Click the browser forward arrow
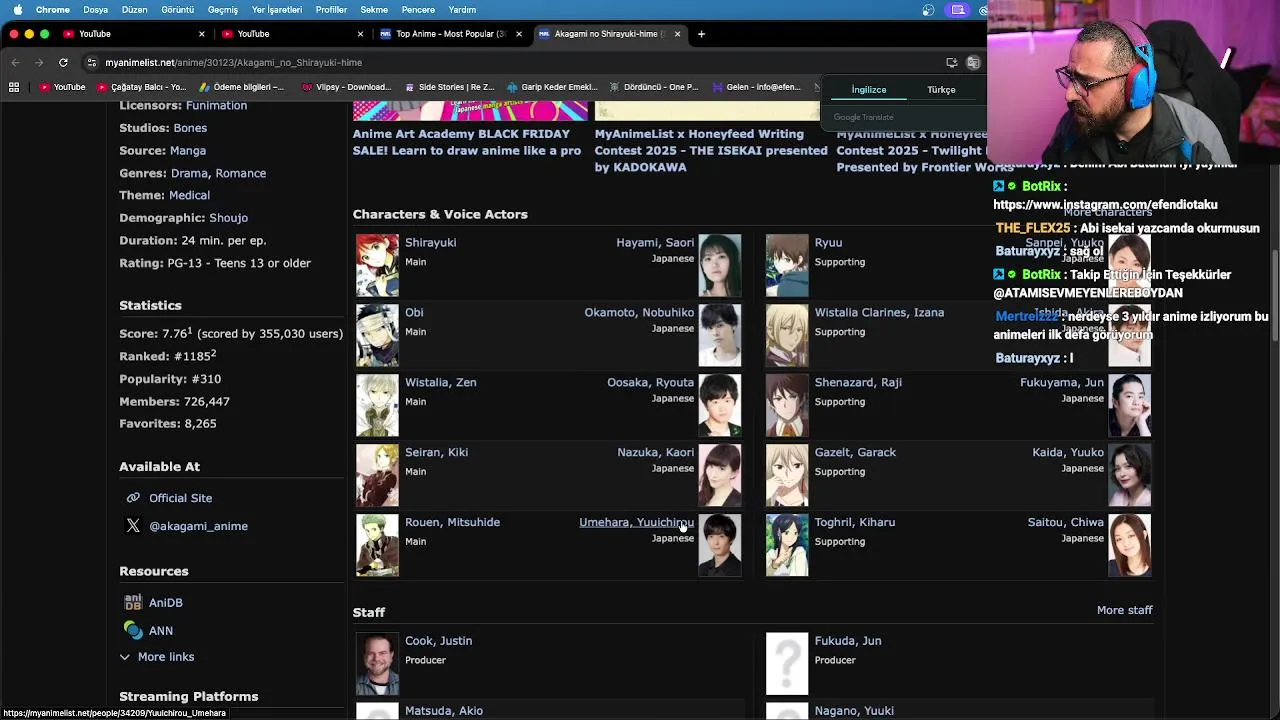Screen dimensions: 1280x720 39,62
